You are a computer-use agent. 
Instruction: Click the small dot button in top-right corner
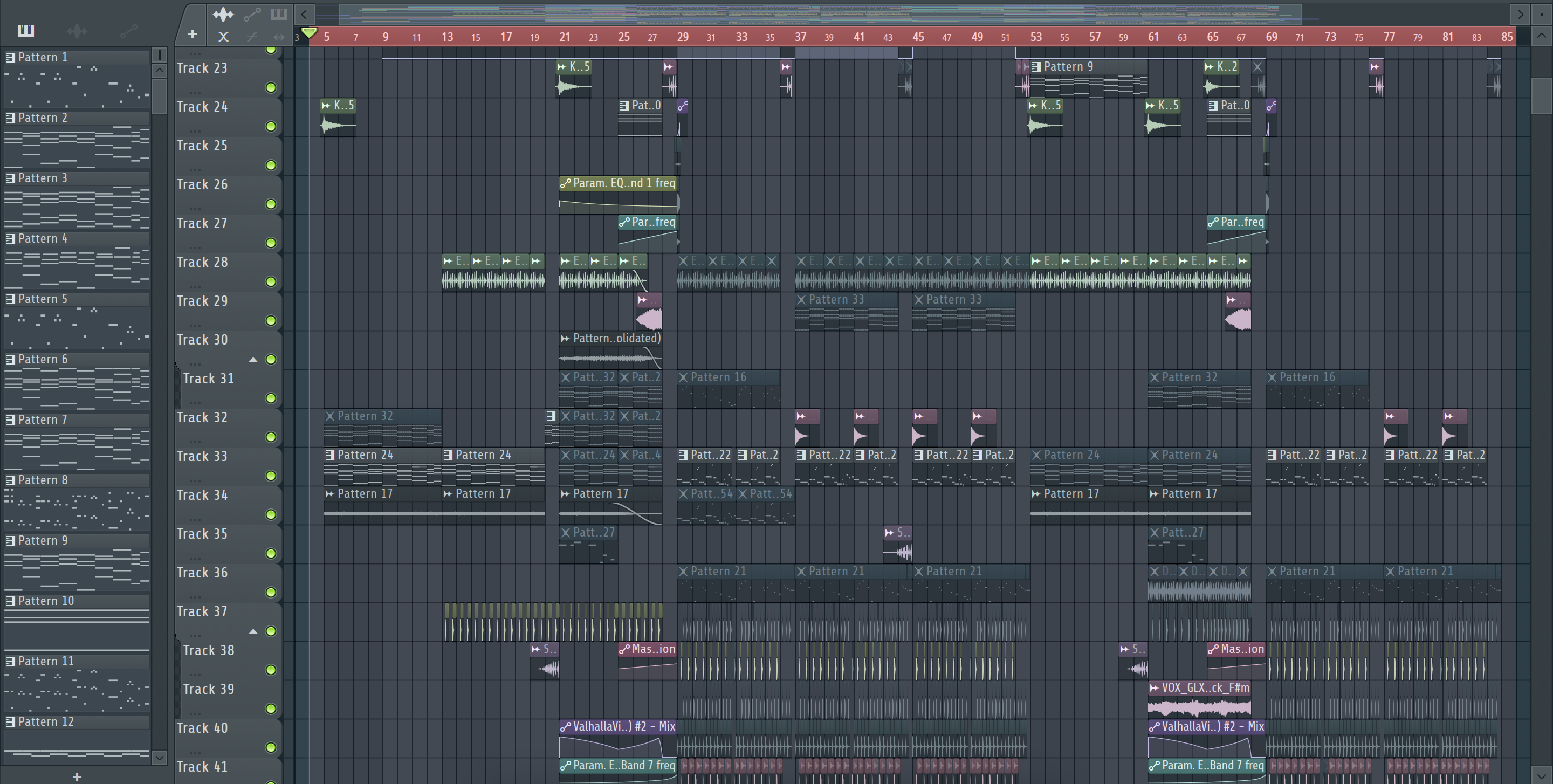coord(1541,14)
